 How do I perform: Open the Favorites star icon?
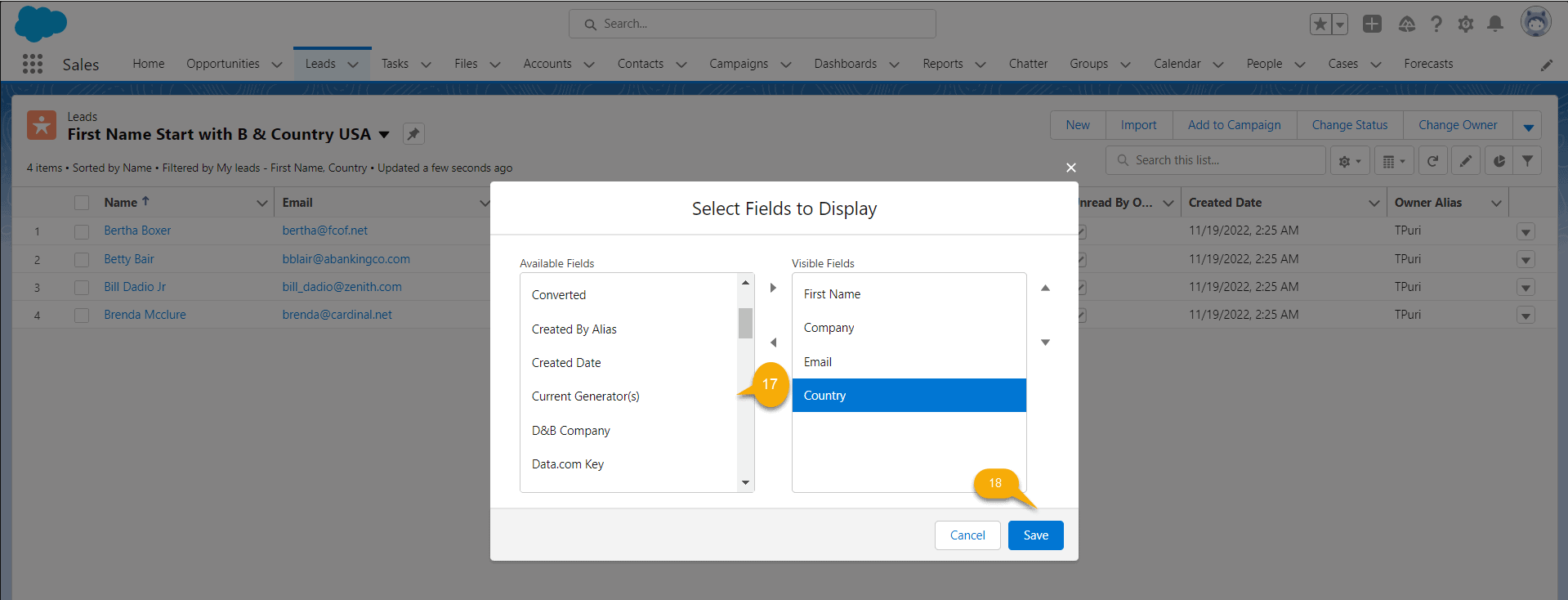tap(1320, 24)
